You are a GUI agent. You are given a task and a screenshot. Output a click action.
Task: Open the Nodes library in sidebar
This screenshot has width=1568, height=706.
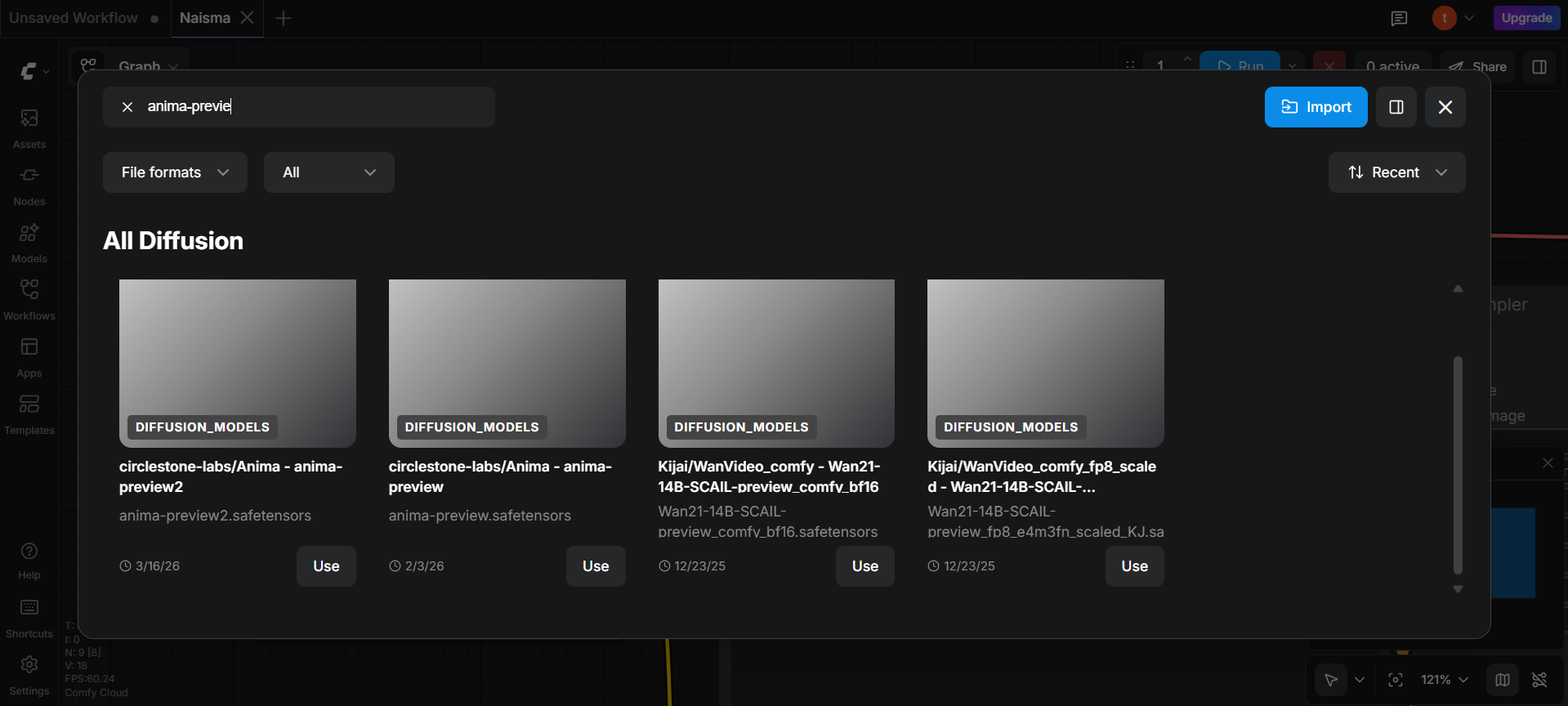coord(29,186)
